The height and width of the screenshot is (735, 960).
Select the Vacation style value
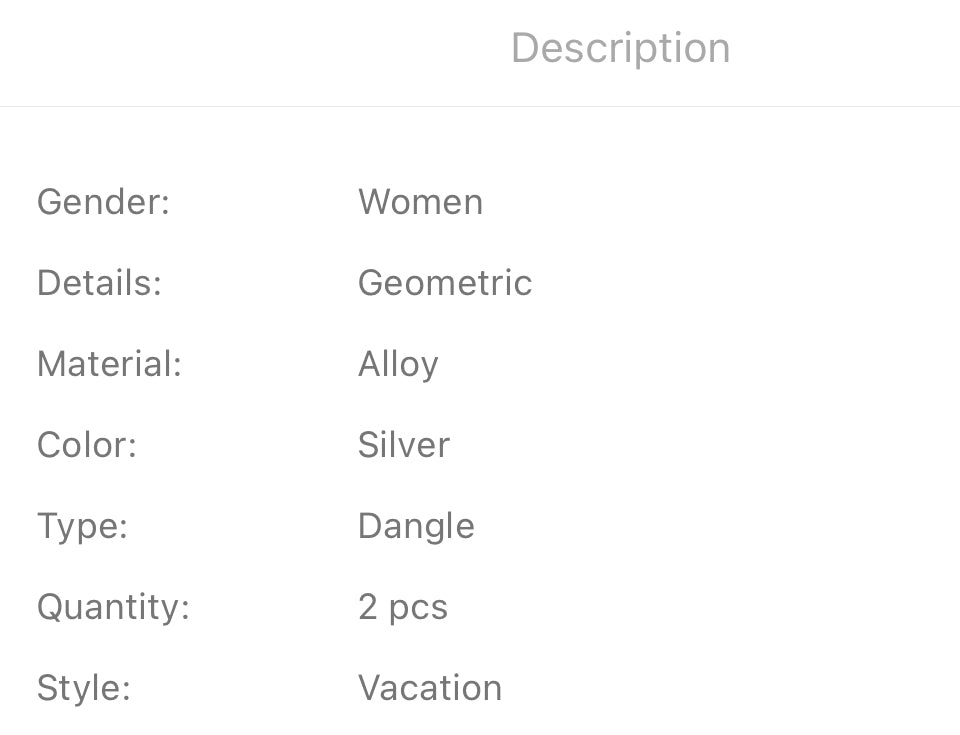[430, 688]
